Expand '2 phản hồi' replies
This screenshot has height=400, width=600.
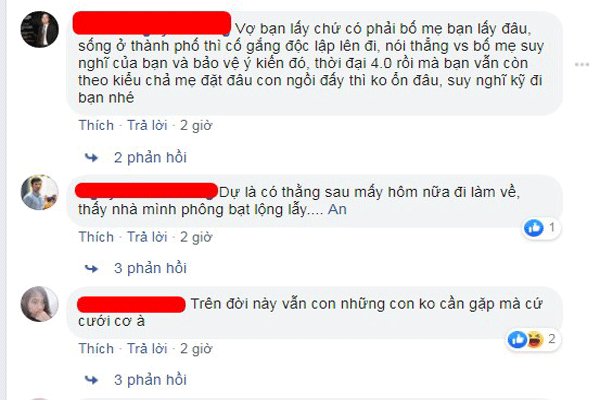tap(150, 157)
